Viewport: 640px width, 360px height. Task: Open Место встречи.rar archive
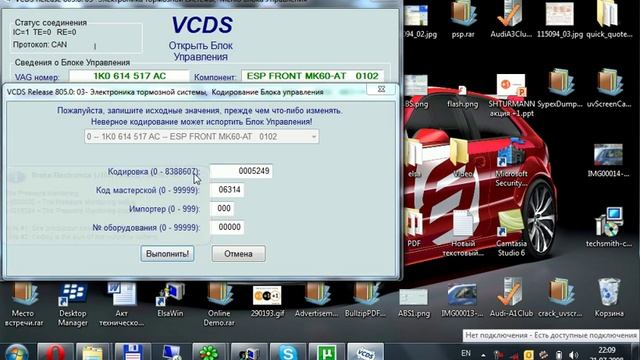tap(23, 304)
